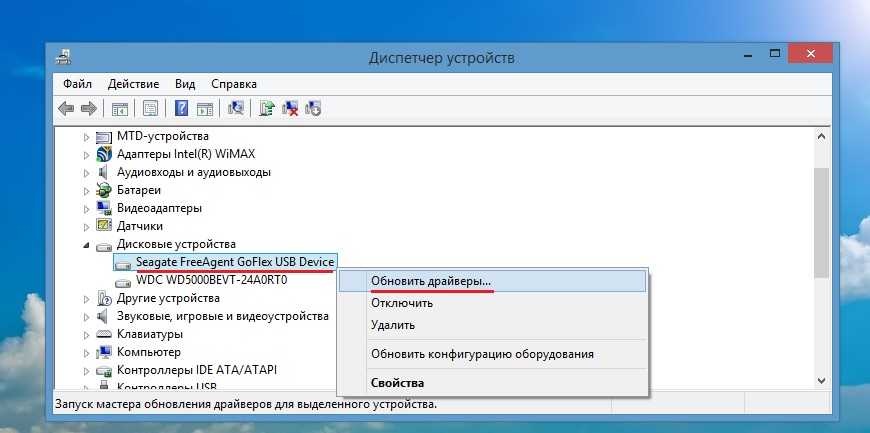The height and width of the screenshot is (433, 870).
Task: Expand the Батареи node
Action: tap(86, 191)
